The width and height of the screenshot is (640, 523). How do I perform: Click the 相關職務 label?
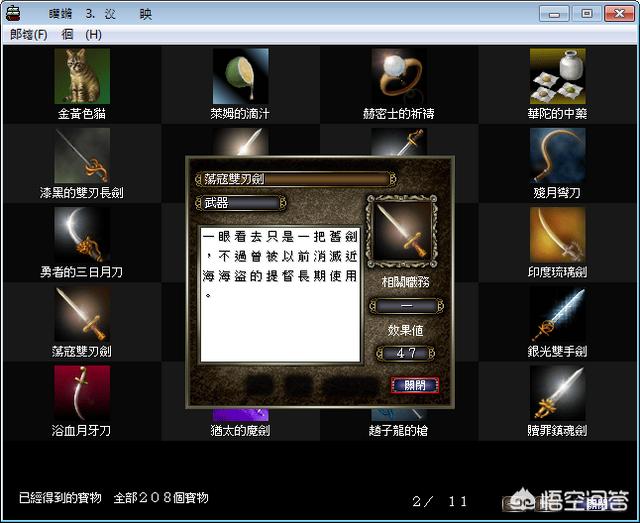405,282
